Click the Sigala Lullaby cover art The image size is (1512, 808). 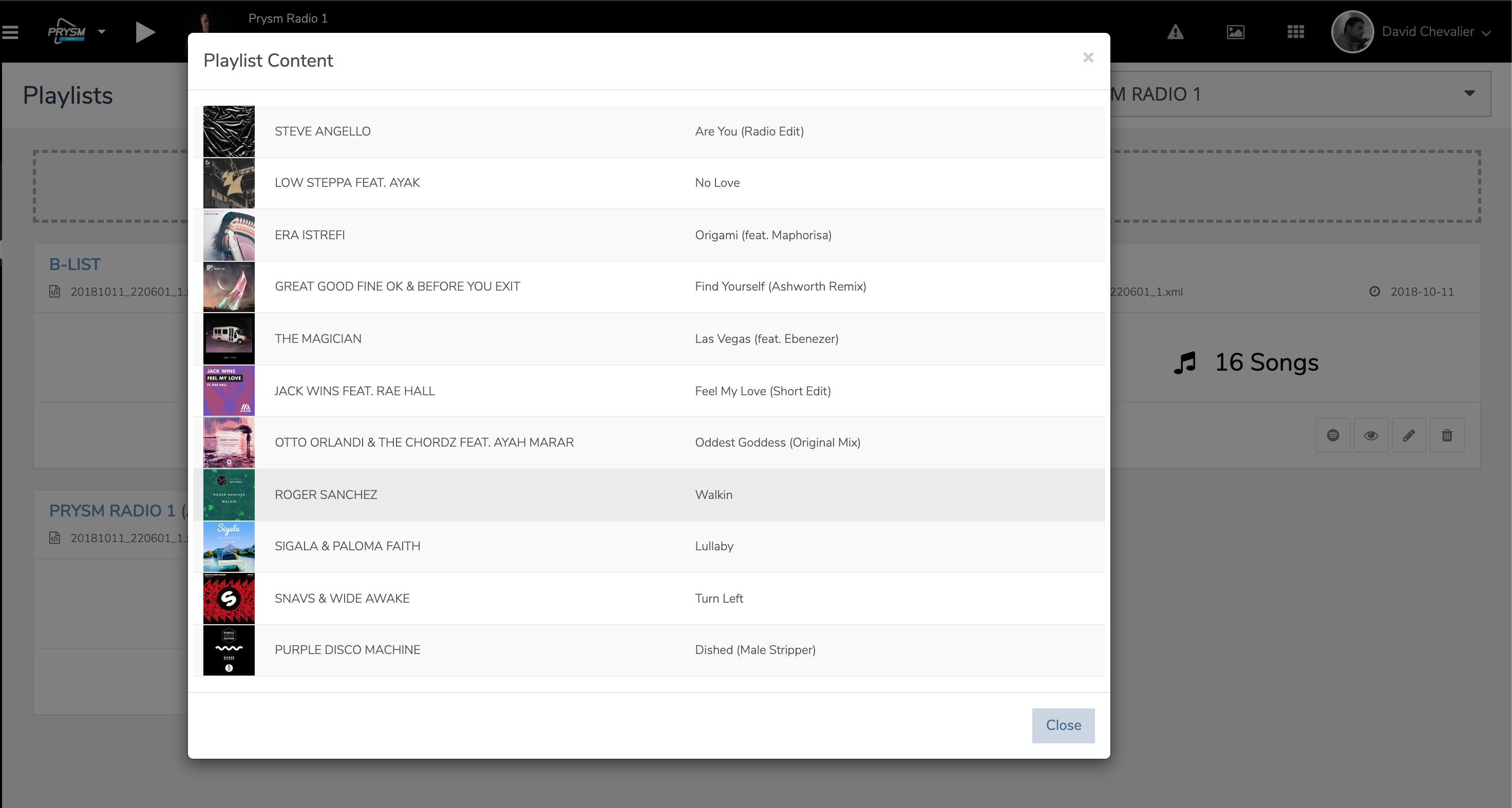coord(229,546)
